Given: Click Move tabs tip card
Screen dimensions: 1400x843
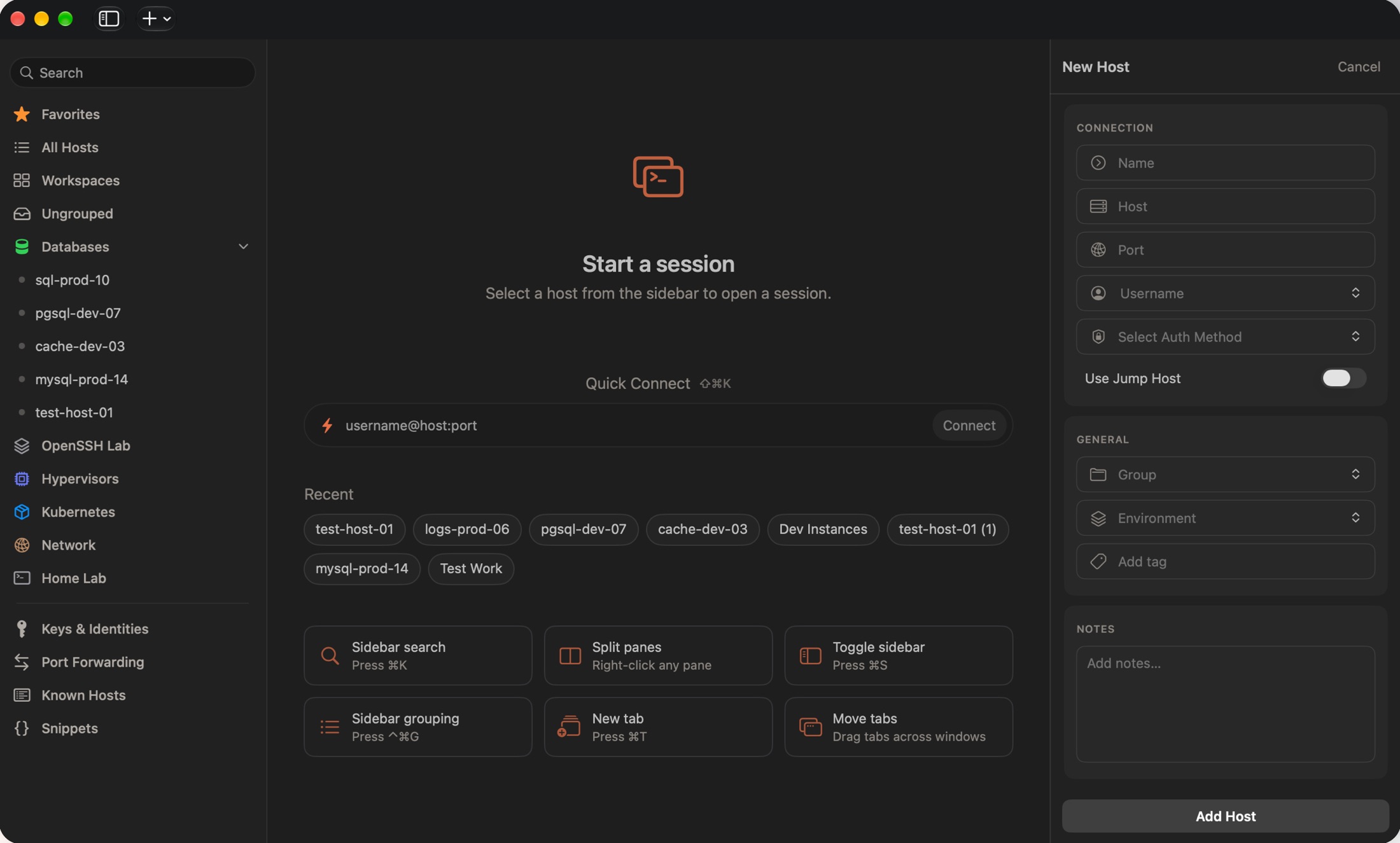Looking at the screenshot, I should click(x=899, y=727).
